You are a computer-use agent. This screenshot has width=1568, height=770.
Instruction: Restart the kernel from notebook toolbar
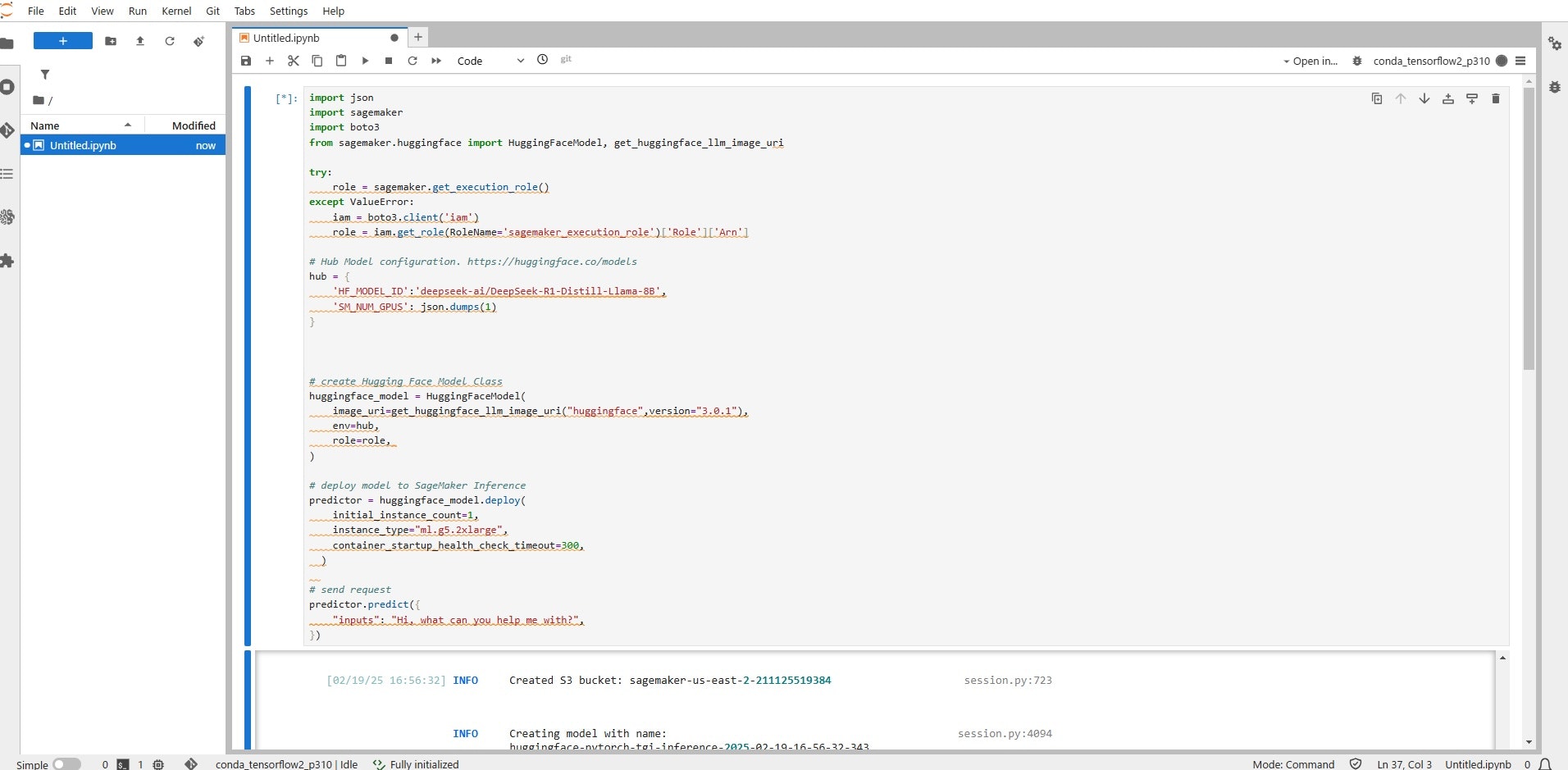point(413,61)
